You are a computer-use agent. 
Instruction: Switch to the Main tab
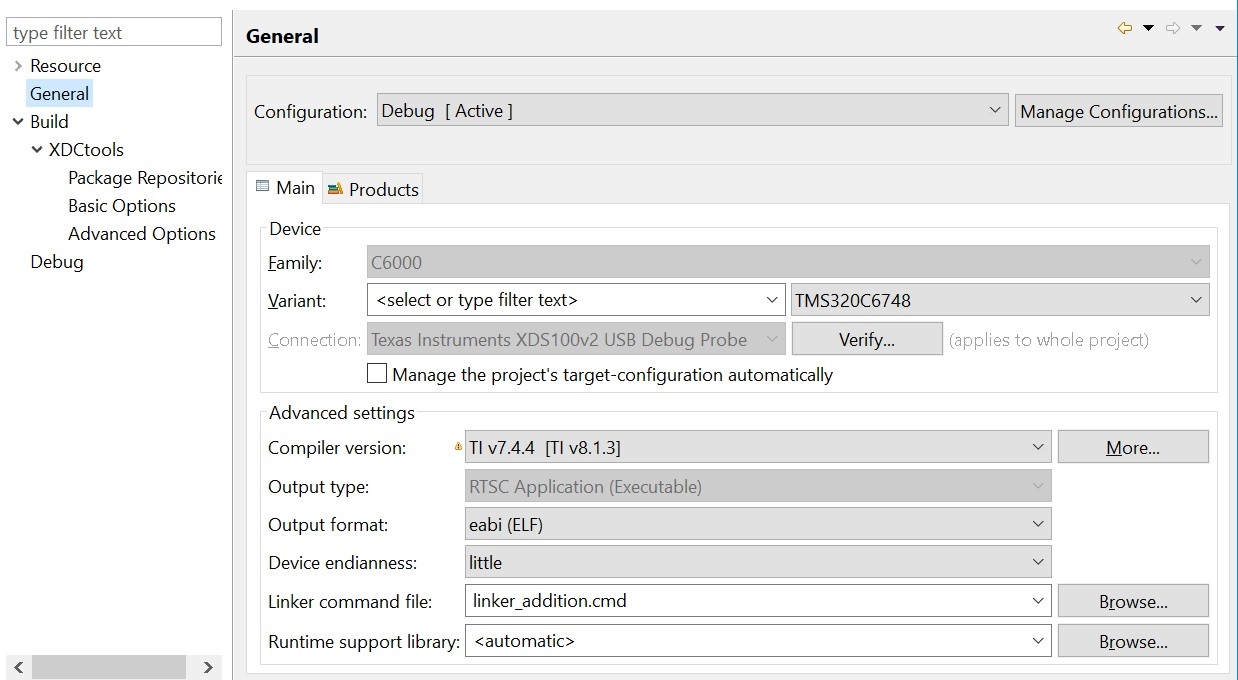[285, 187]
